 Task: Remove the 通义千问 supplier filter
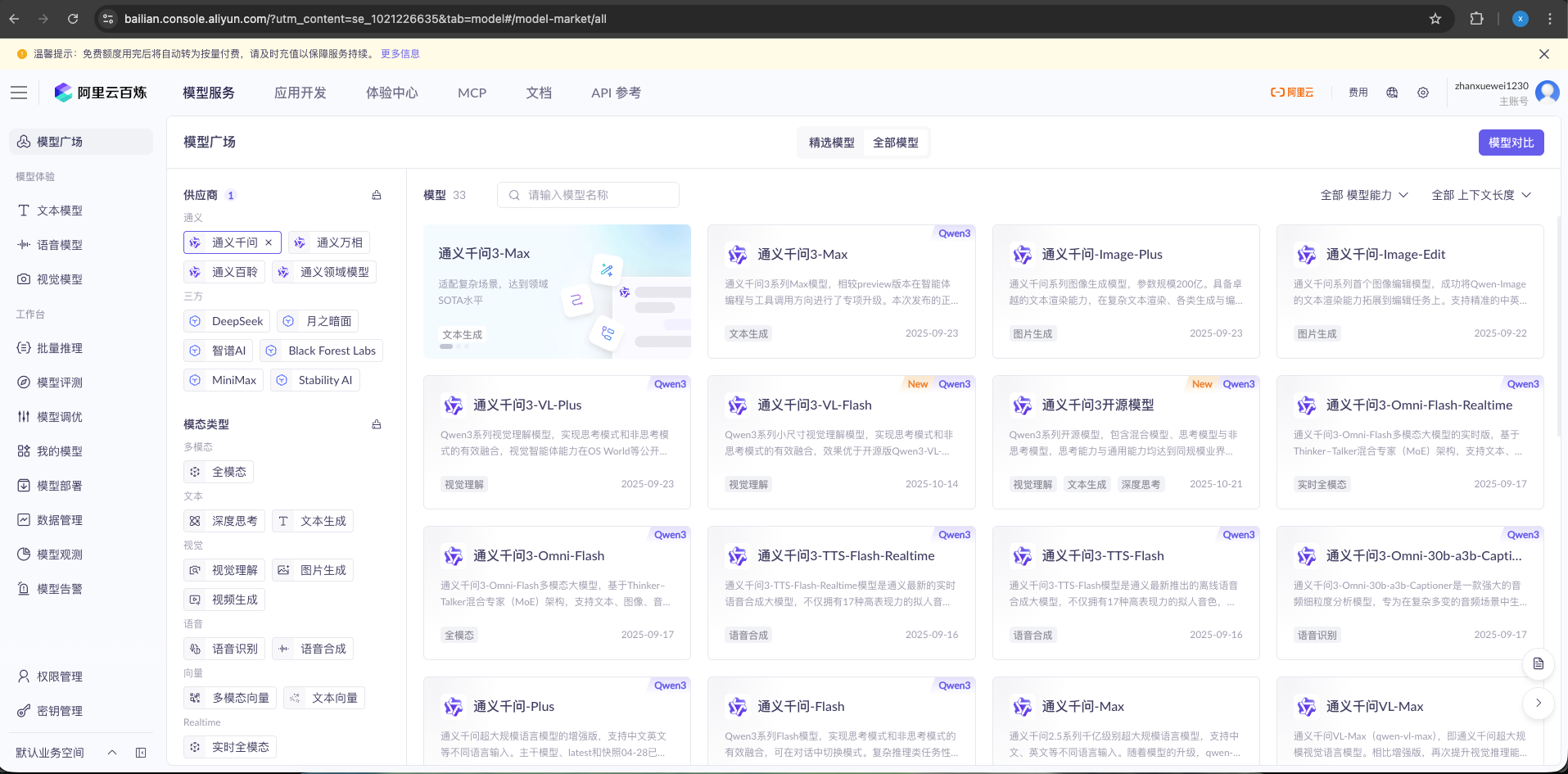click(x=269, y=242)
